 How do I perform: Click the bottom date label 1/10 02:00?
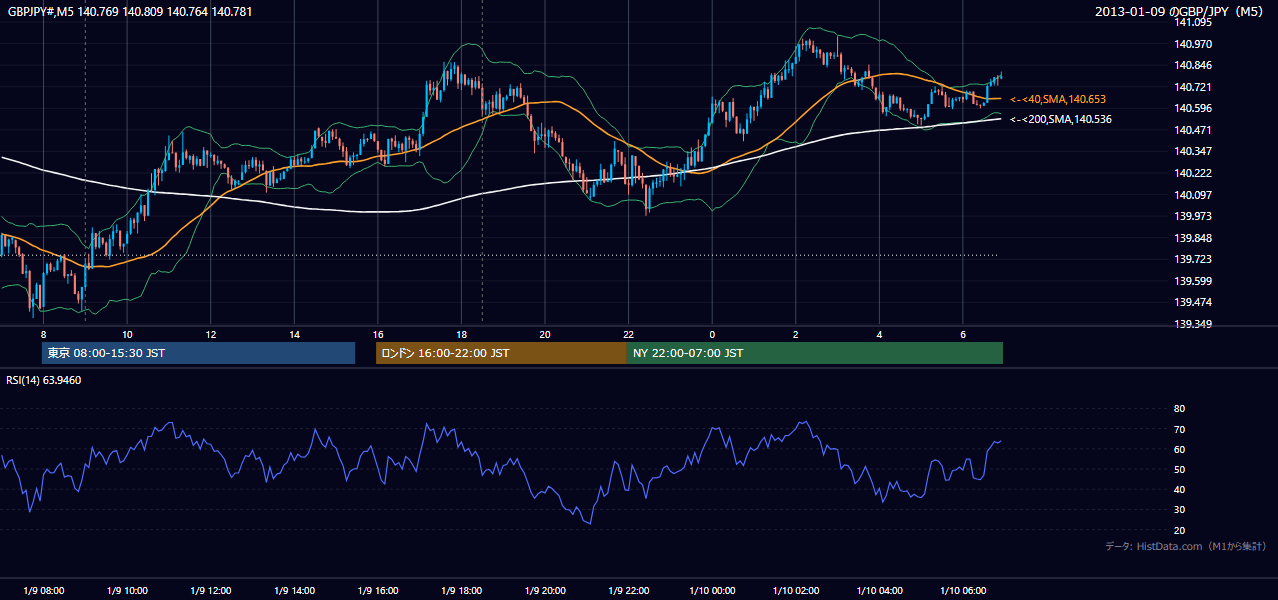[796, 590]
